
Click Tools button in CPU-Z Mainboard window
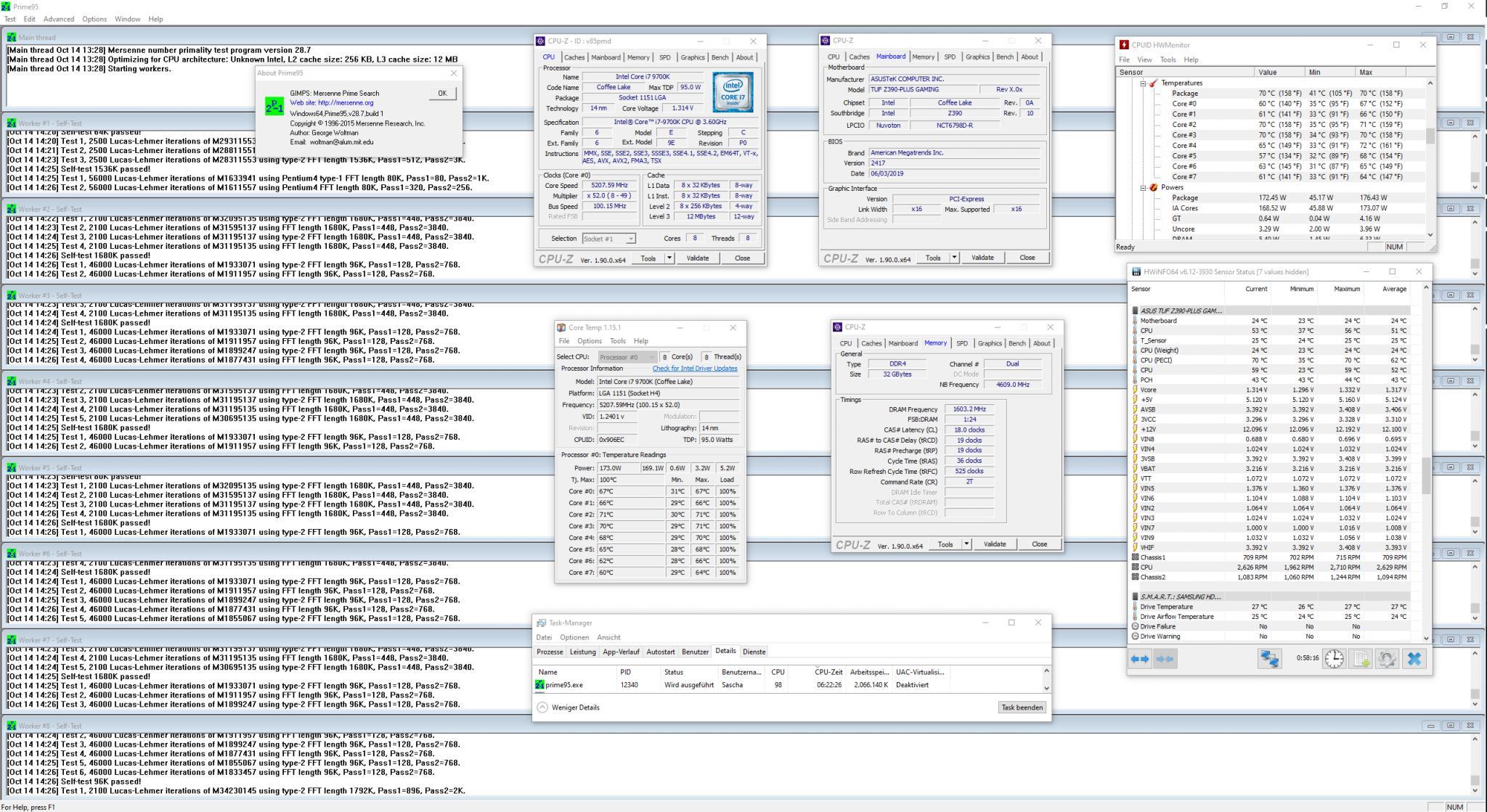pos(933,258)
